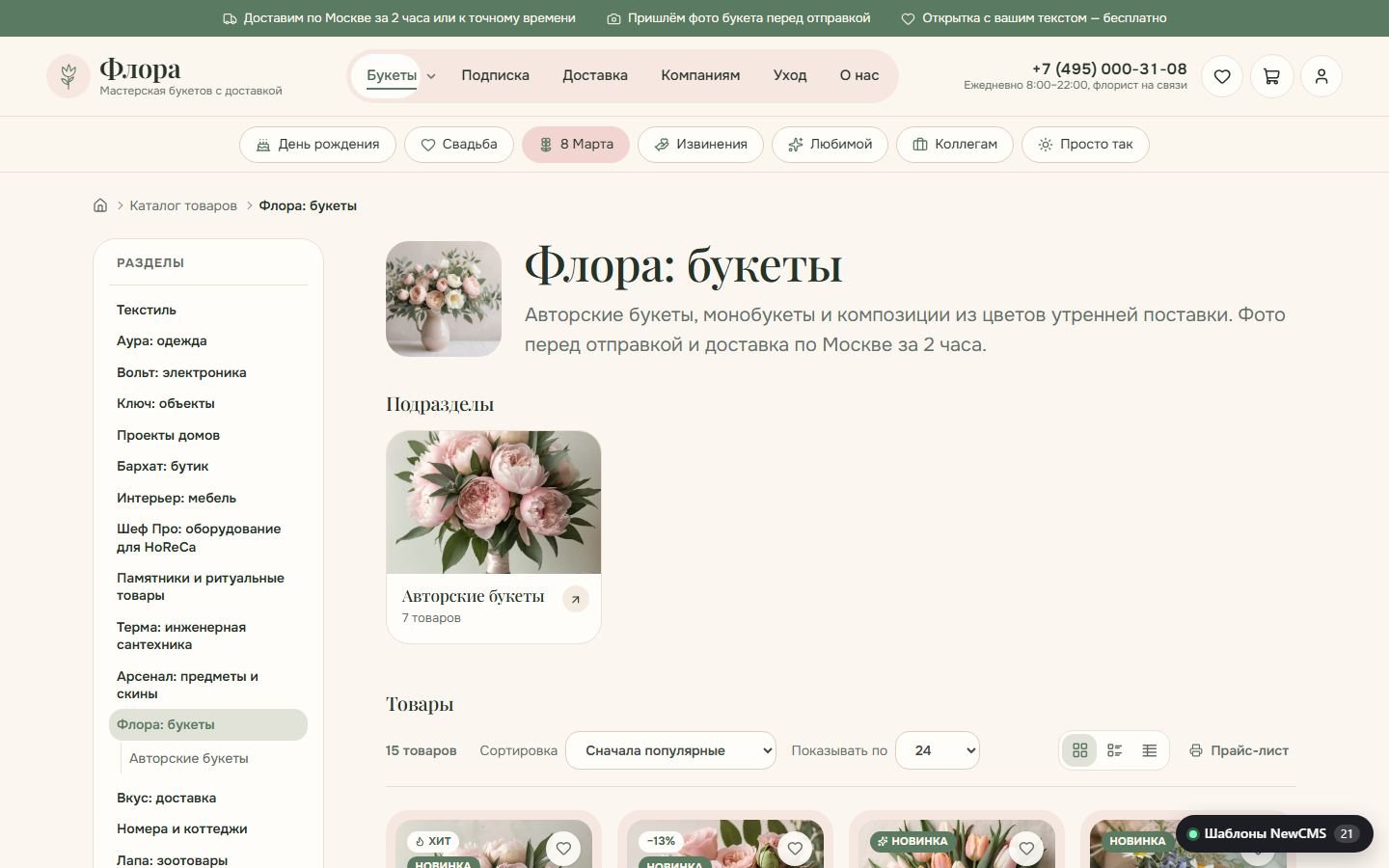Switch to compact table view
The height and width of the screenshot is (868, 1389).
click(x=1150, y=750)
